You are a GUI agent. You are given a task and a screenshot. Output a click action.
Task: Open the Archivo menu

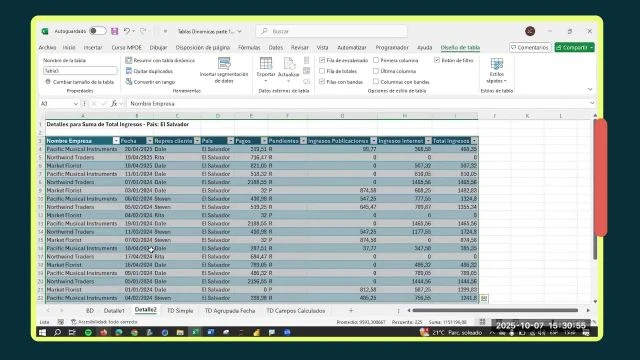click(x=47, y=47)
